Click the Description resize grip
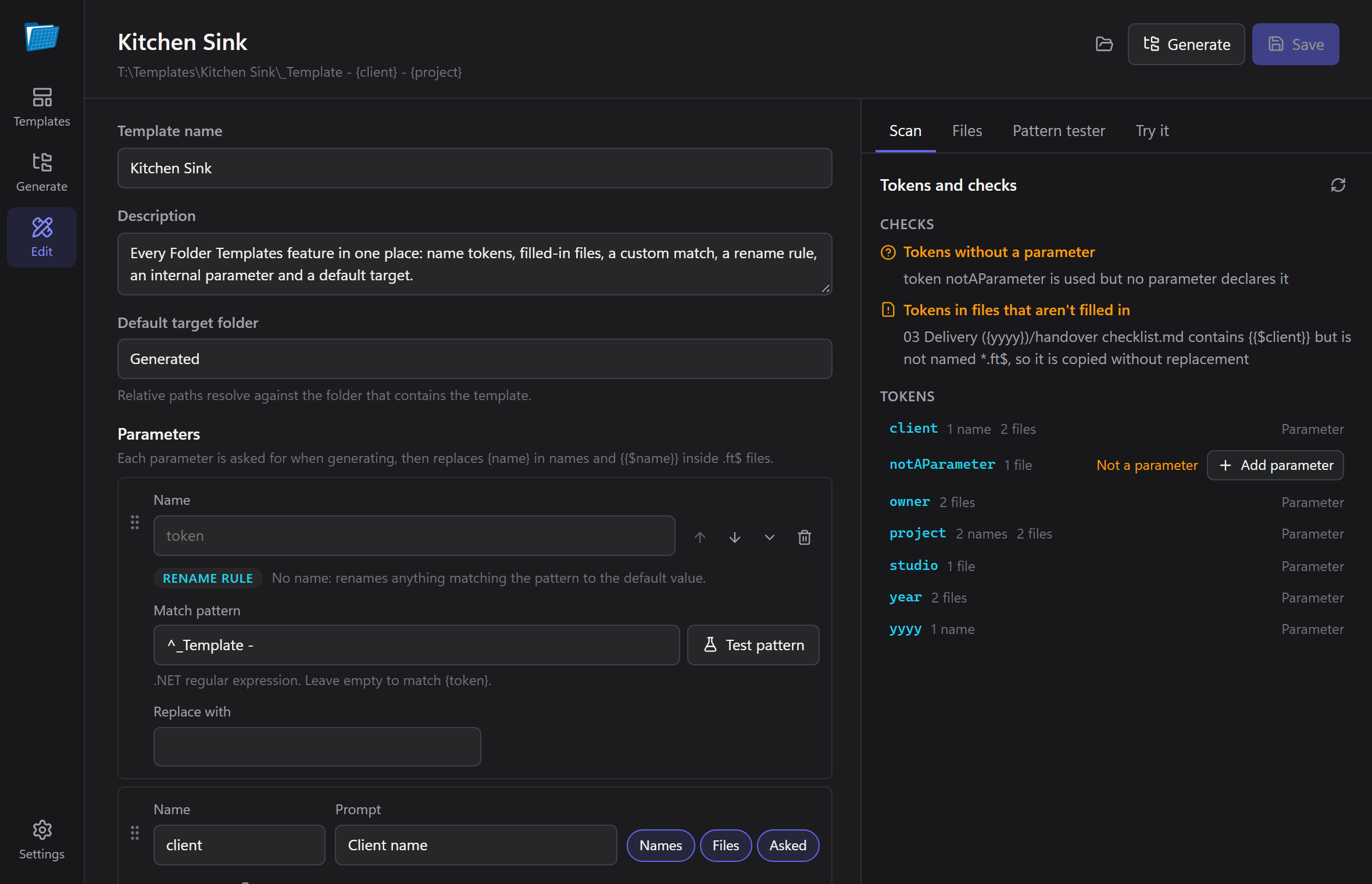 [x=826, y=288]
